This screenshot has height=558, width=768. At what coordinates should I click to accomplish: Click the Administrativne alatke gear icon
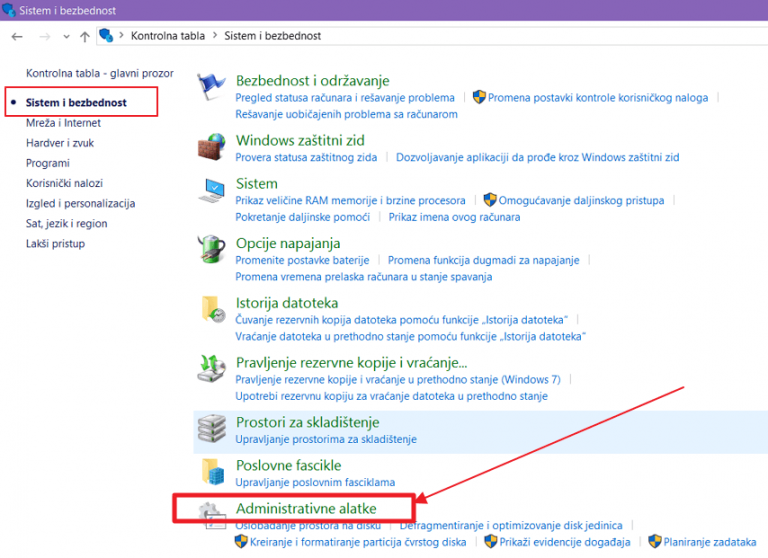tap(213, 515)
